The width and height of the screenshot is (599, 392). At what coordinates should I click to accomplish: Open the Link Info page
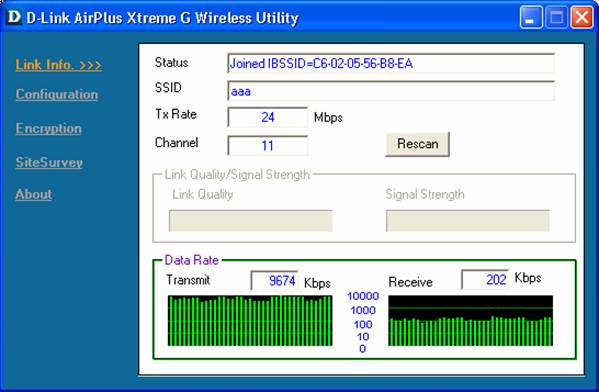click(x=59, y=65)
